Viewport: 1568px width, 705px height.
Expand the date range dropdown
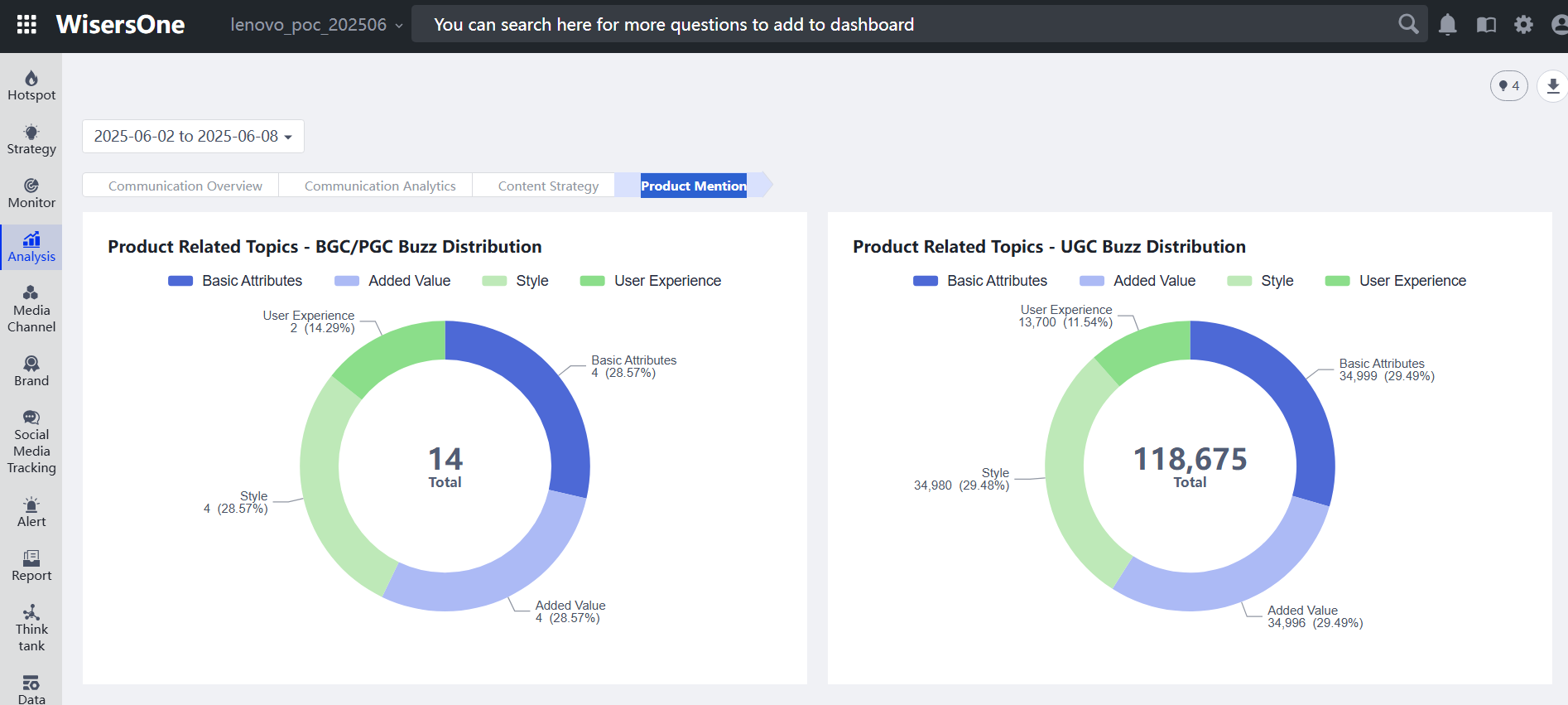pos(193,137)
